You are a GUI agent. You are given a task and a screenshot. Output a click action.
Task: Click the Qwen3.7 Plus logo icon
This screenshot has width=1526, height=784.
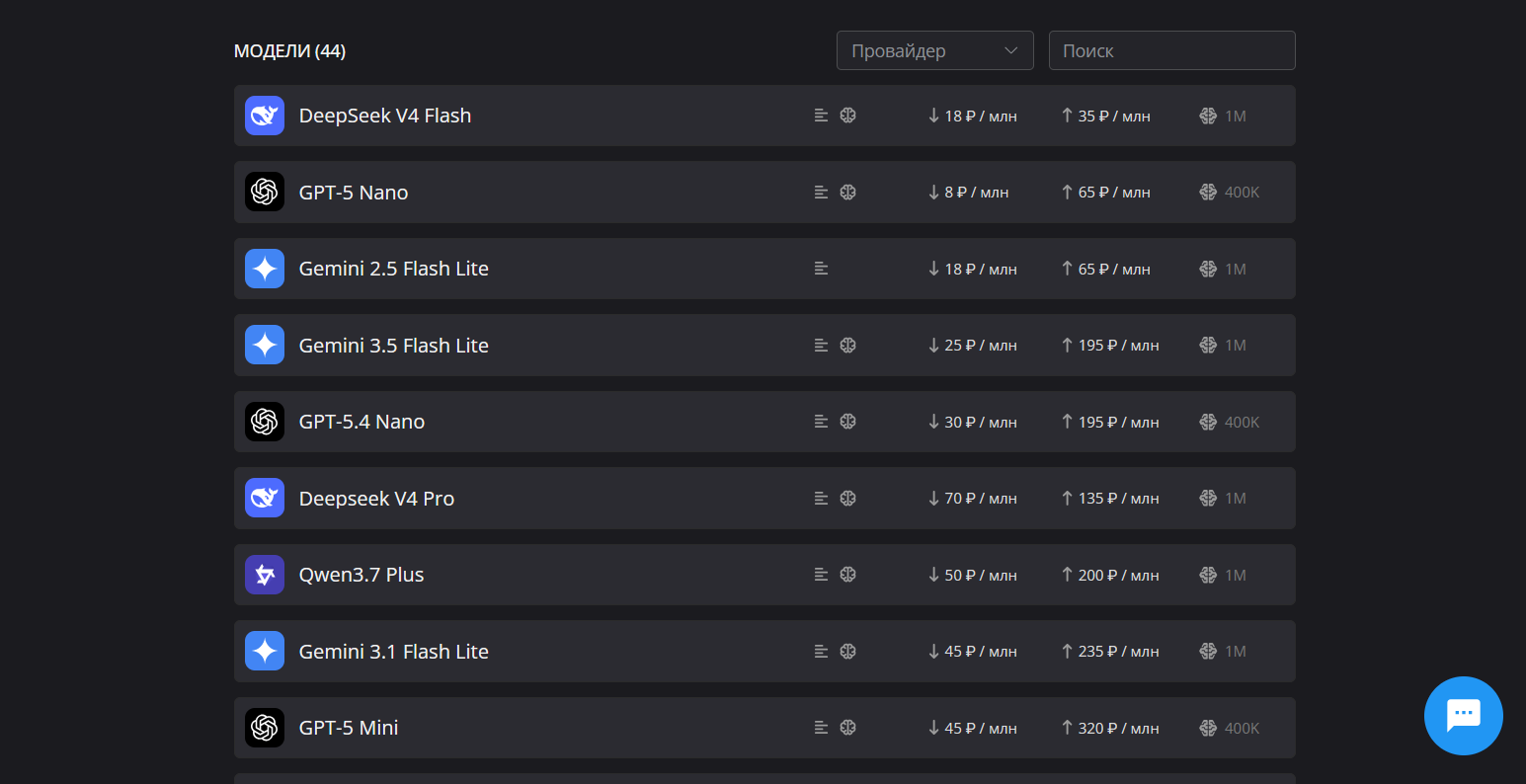[x=265, y=575]
